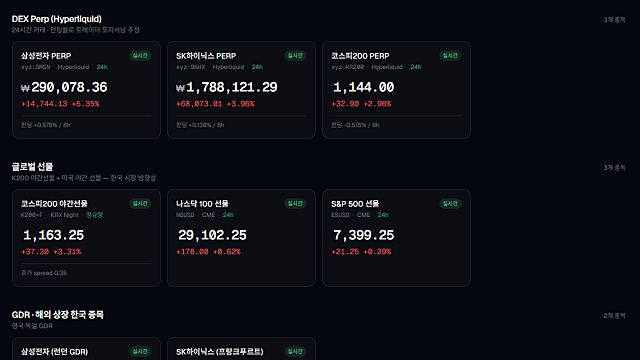The height and width of the screenshot is (360, 640).
Task: Click the 3개 종목 count beside DEX Perp
Action: pyautogui.click(x=614, y=20)
